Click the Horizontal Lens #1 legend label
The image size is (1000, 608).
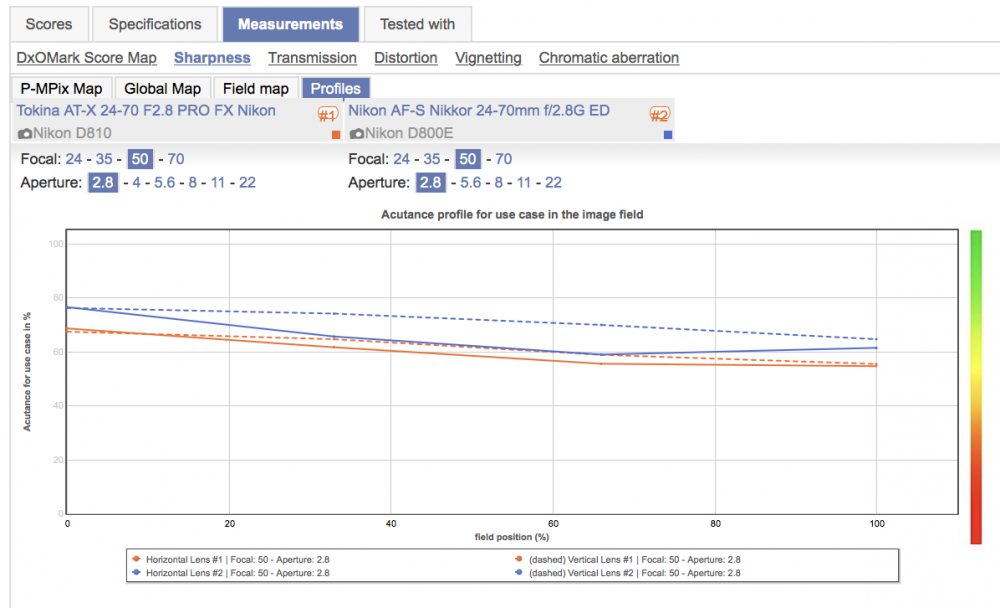238,560
